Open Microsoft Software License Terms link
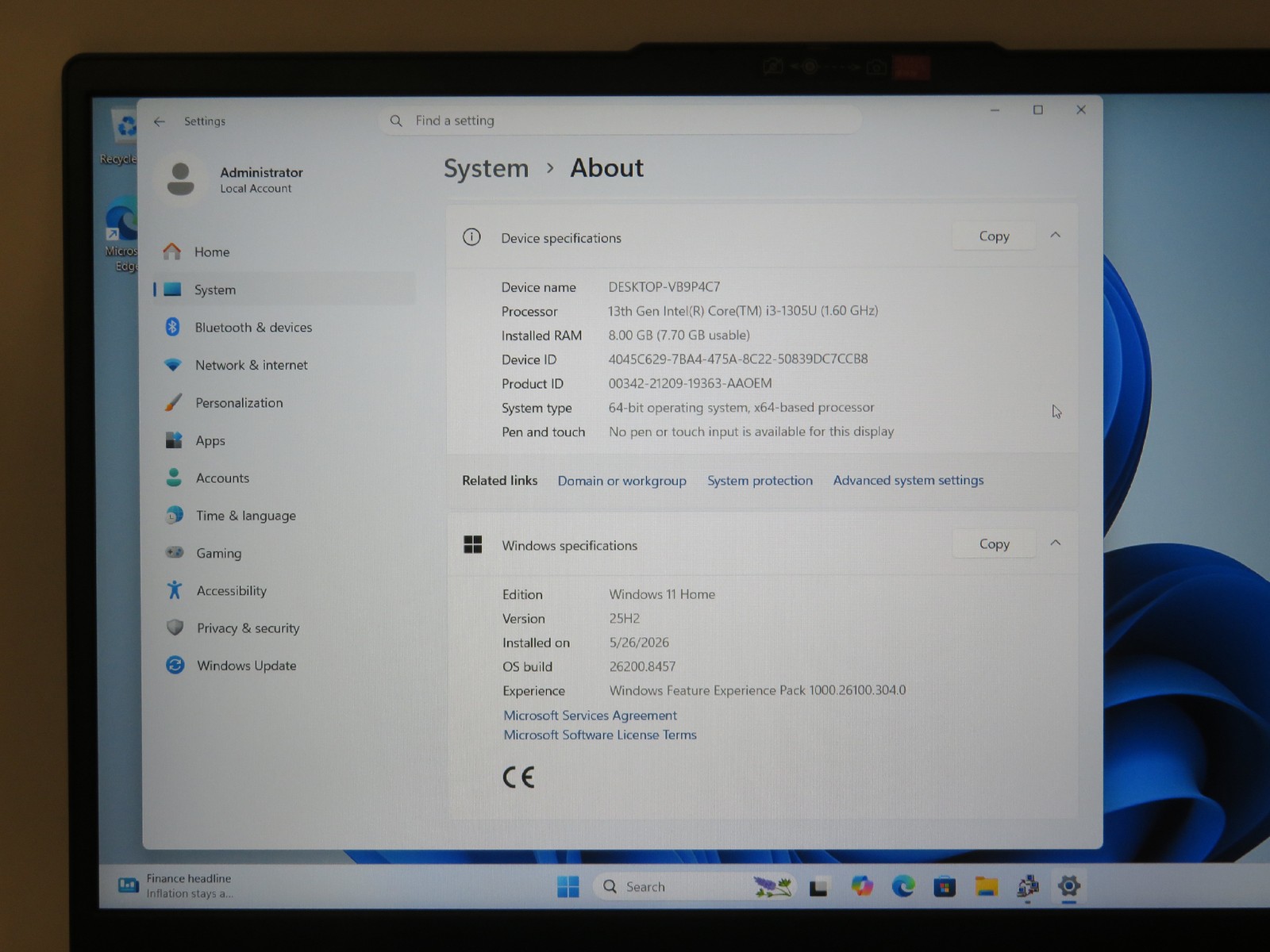This screenshot has width=1270, height=952. (x=600, y=735)
